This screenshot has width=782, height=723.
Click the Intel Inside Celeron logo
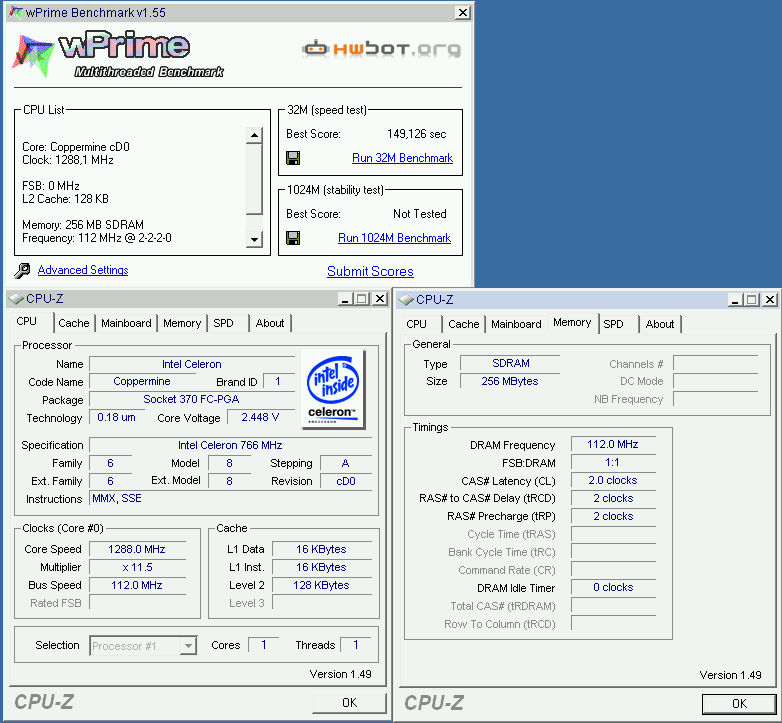[x=333, y=389]
